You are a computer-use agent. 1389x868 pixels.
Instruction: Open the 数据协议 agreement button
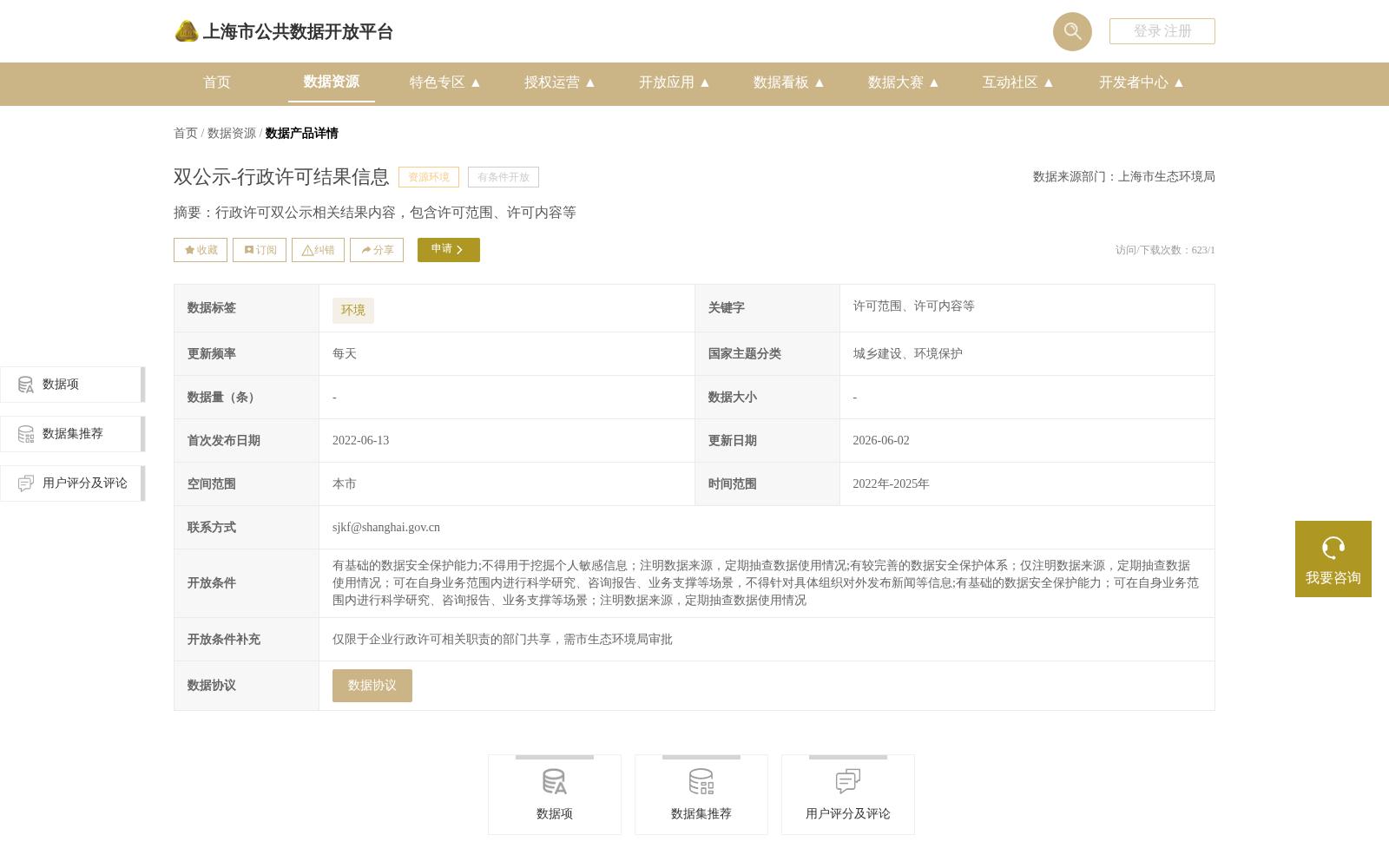(372, 686)
